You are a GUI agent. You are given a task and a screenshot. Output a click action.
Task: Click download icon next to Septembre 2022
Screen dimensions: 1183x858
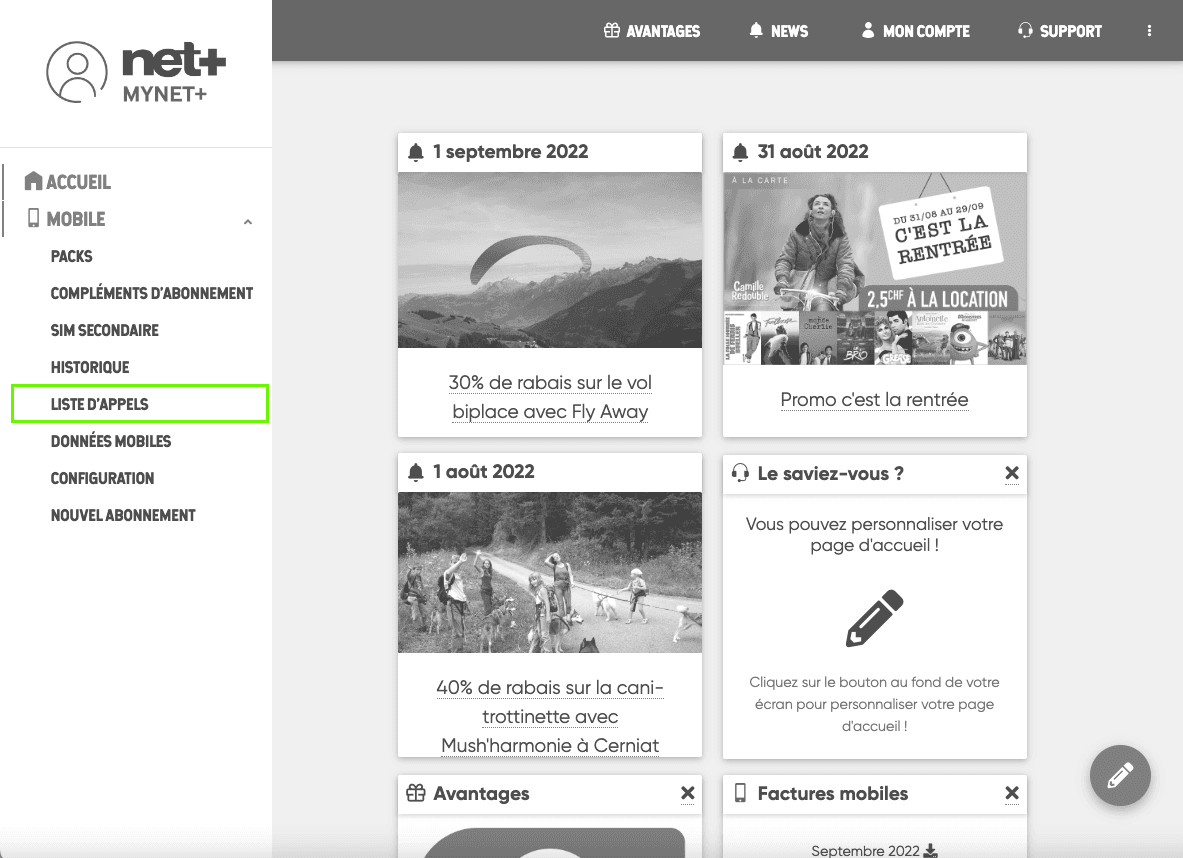(x=931, y=850)
